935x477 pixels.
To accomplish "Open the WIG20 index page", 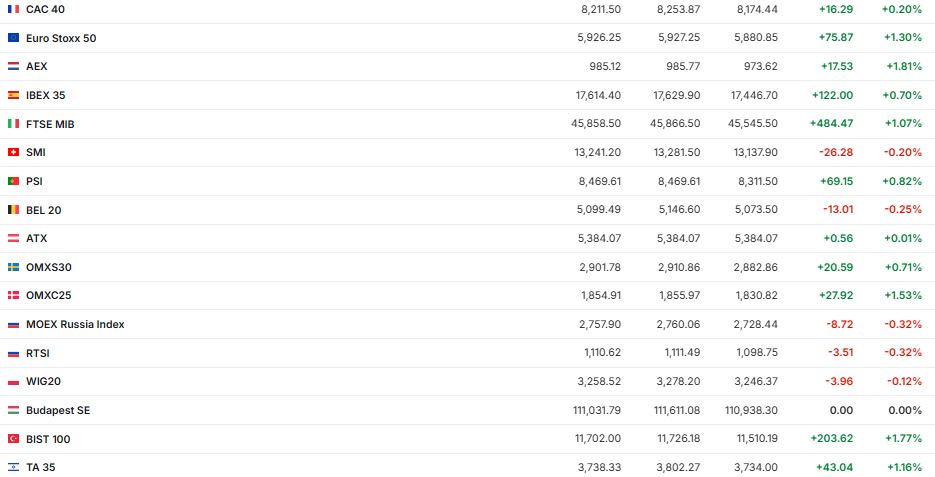I will [43, 381].
